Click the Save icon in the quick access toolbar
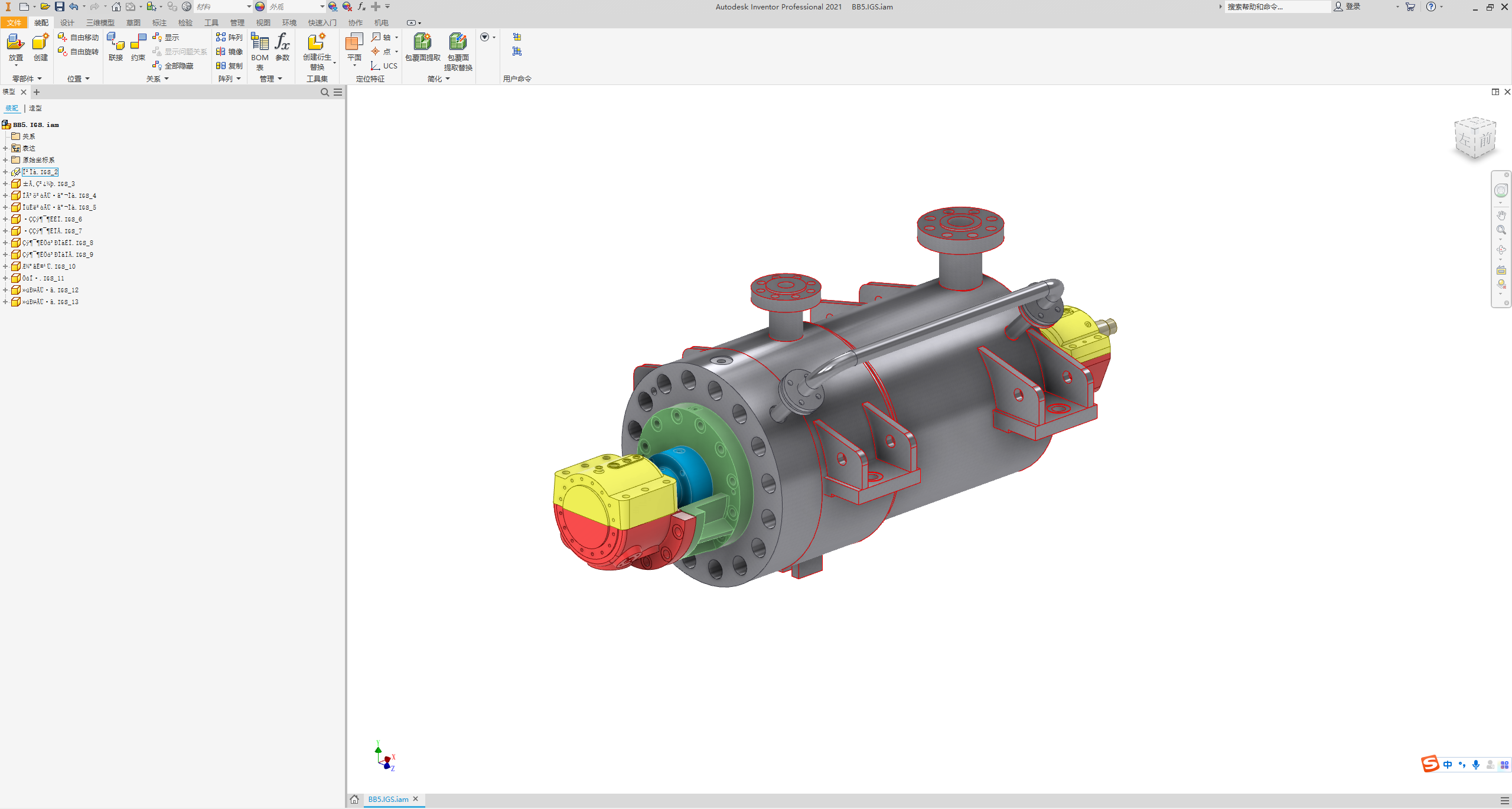This screenshot has height=809, width=1512. [60, 6]
